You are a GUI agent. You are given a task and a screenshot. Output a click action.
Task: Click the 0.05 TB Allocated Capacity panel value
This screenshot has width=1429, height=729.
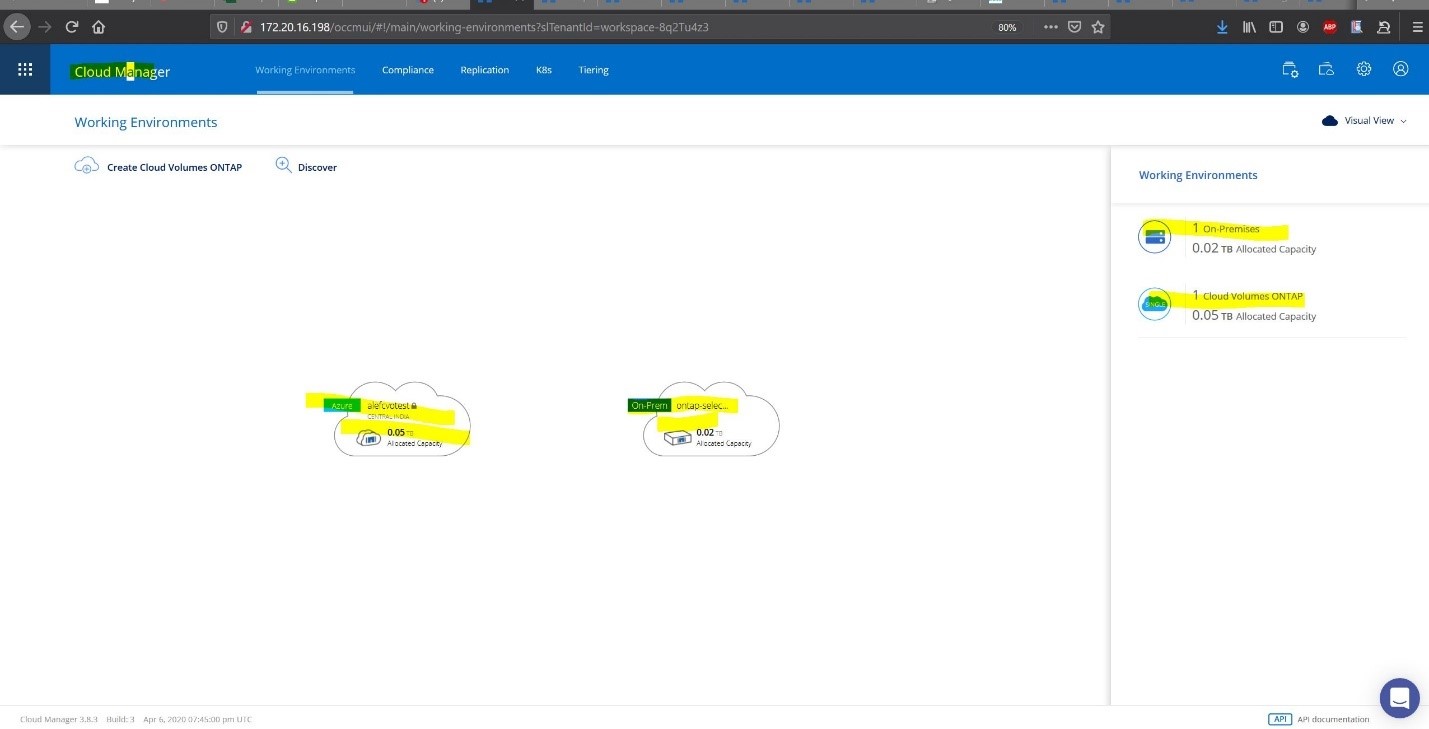(x=1254, y=315)
